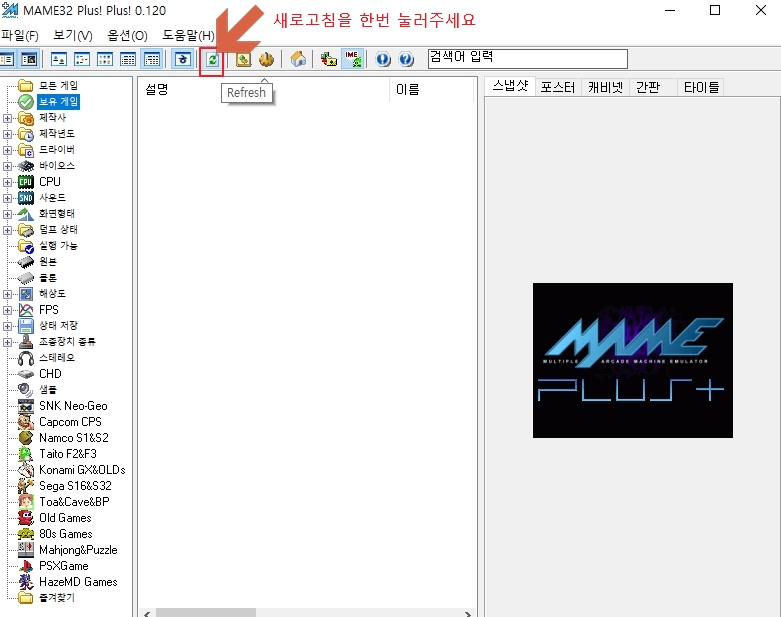Viewport: 781px width, 617px height.
Task: Expand the CPU tree folder
Action: 7,182
